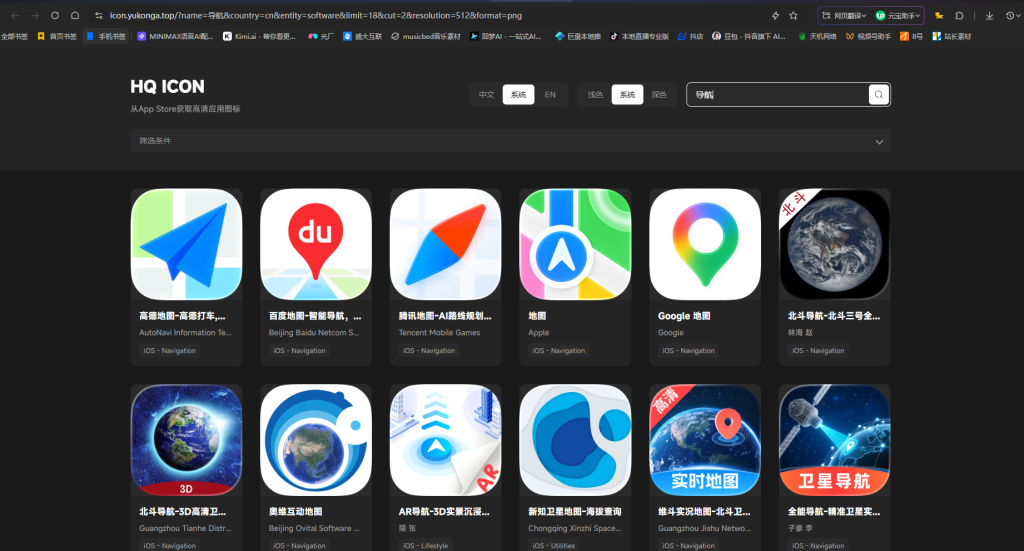This screenshot has height=551, width=1024.
Task: Open the 抖店 bookmark
Action: [x=690, y=37]
